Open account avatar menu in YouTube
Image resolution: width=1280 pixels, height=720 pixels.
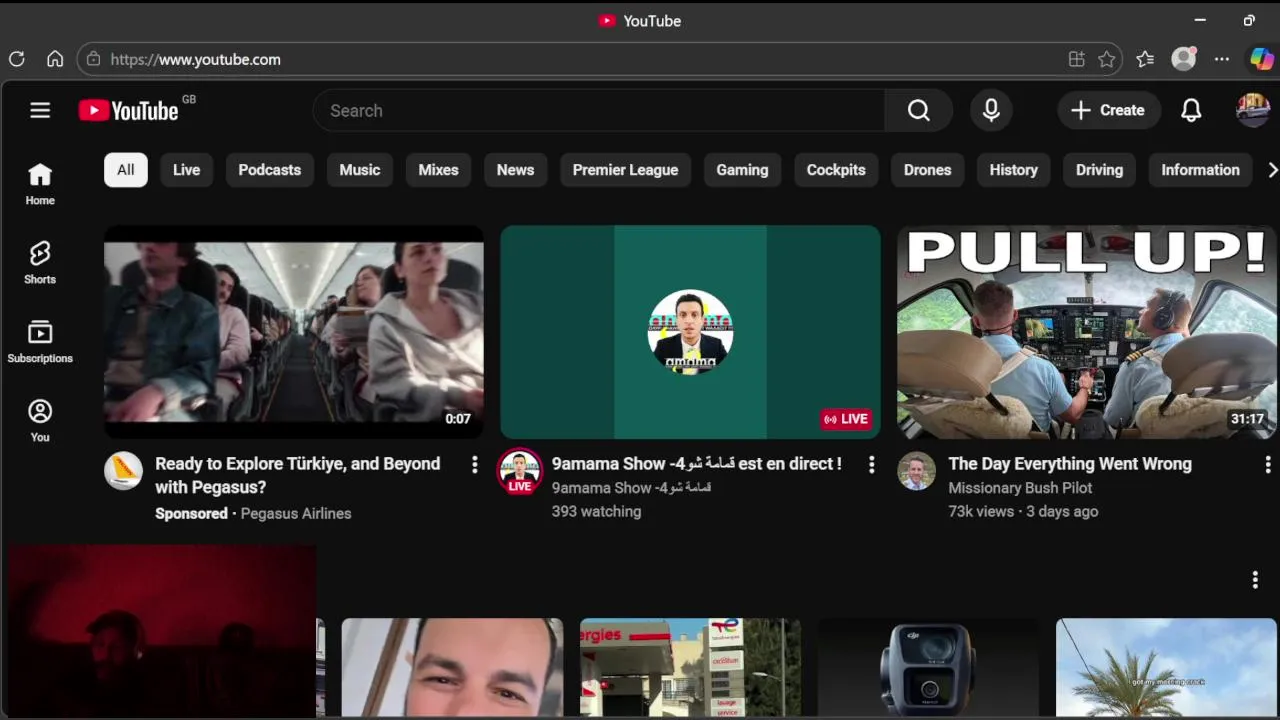1253,110
